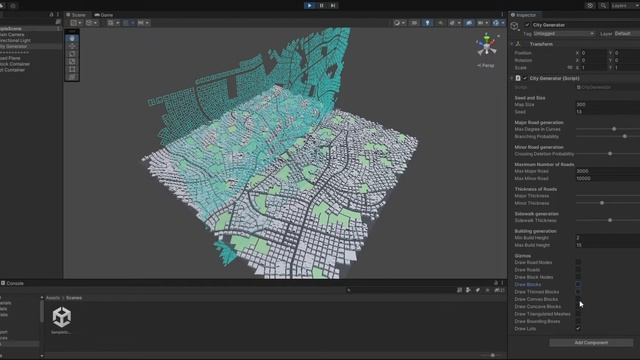This screenshot has height=360, width=640.
Task: Open the Inspector tab
Action: tap(524, 15)
